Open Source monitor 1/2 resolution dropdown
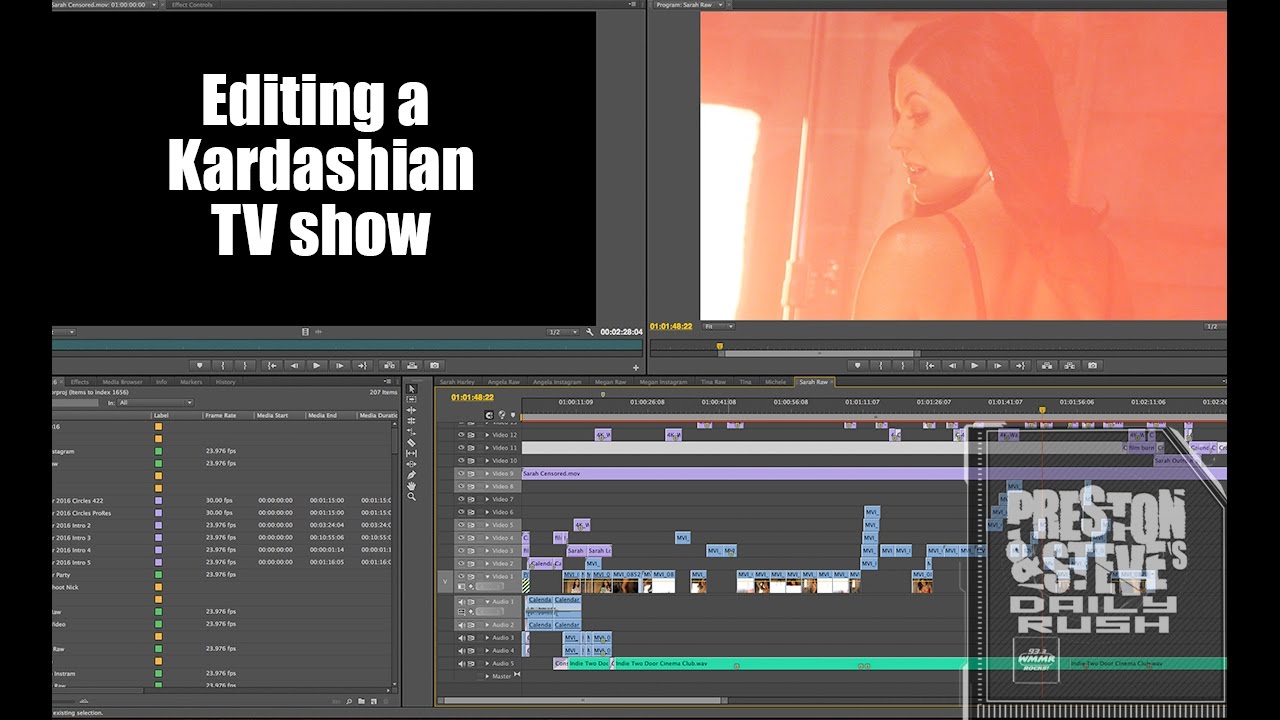Image resolution: width=1280 pixels, height=720 pixels. click(x=562, y=332)
